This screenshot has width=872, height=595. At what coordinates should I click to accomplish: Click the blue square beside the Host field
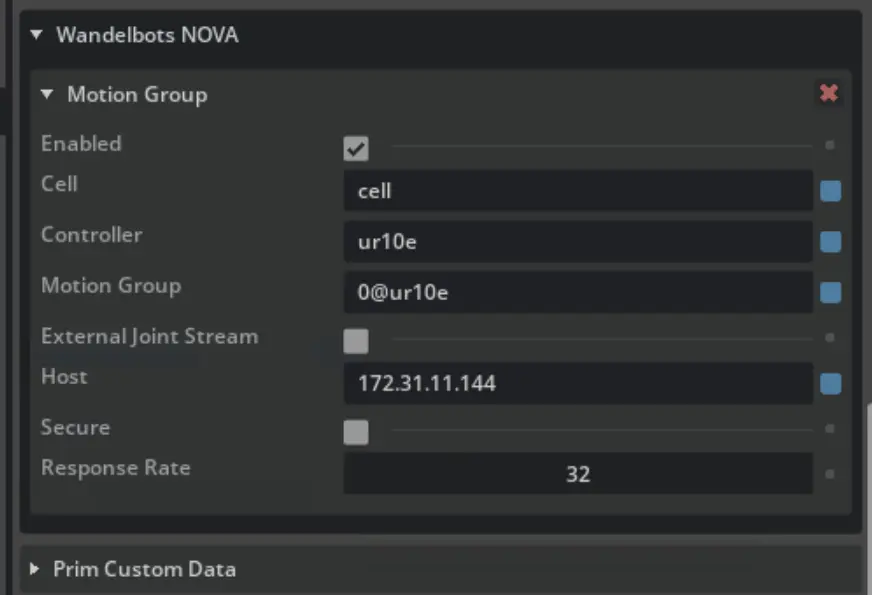click(x=830, y=383)
